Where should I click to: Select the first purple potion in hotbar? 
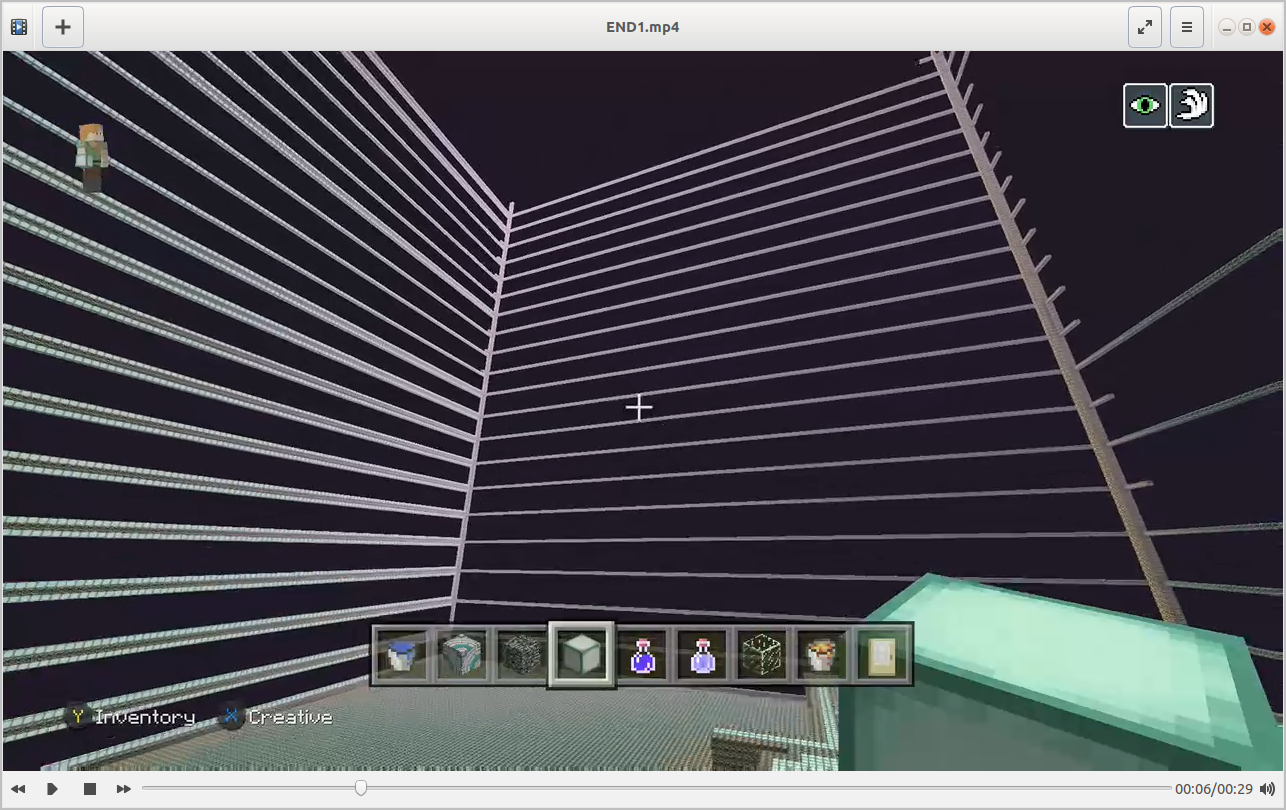[x=642, y=656]
